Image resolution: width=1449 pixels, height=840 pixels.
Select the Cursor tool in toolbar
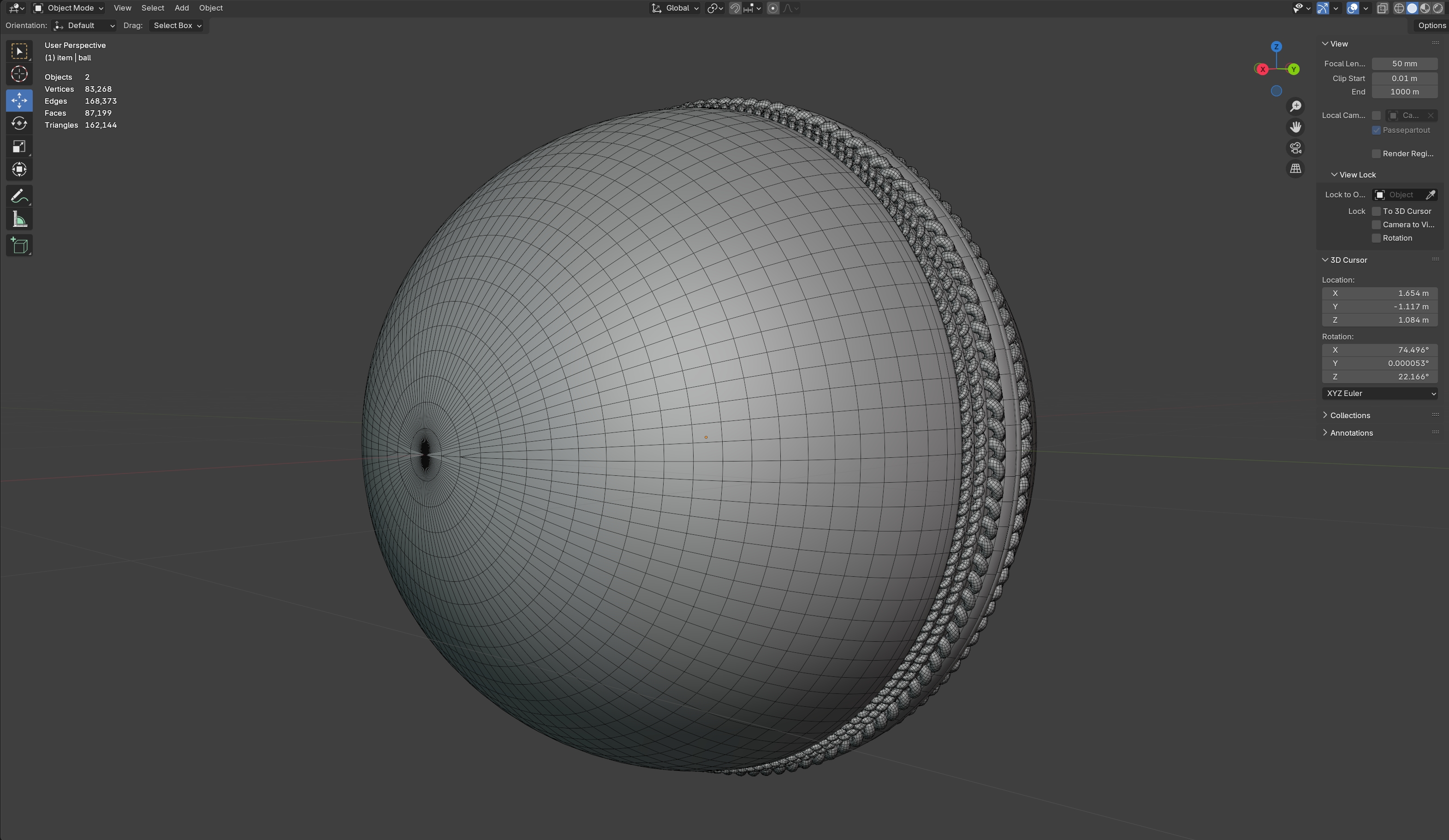pyautogui.click(x=19, y=74)
